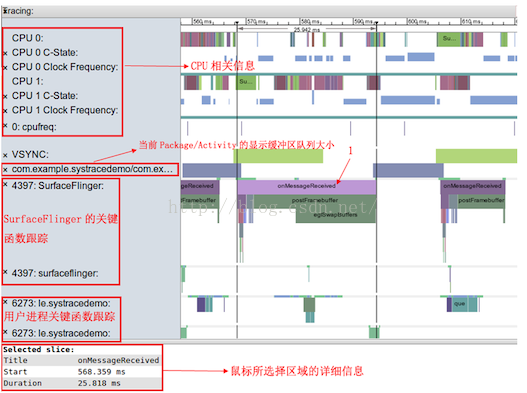Click the 25.818 ms duration value
Screen dimensions: 527x393
pos(99,383)
